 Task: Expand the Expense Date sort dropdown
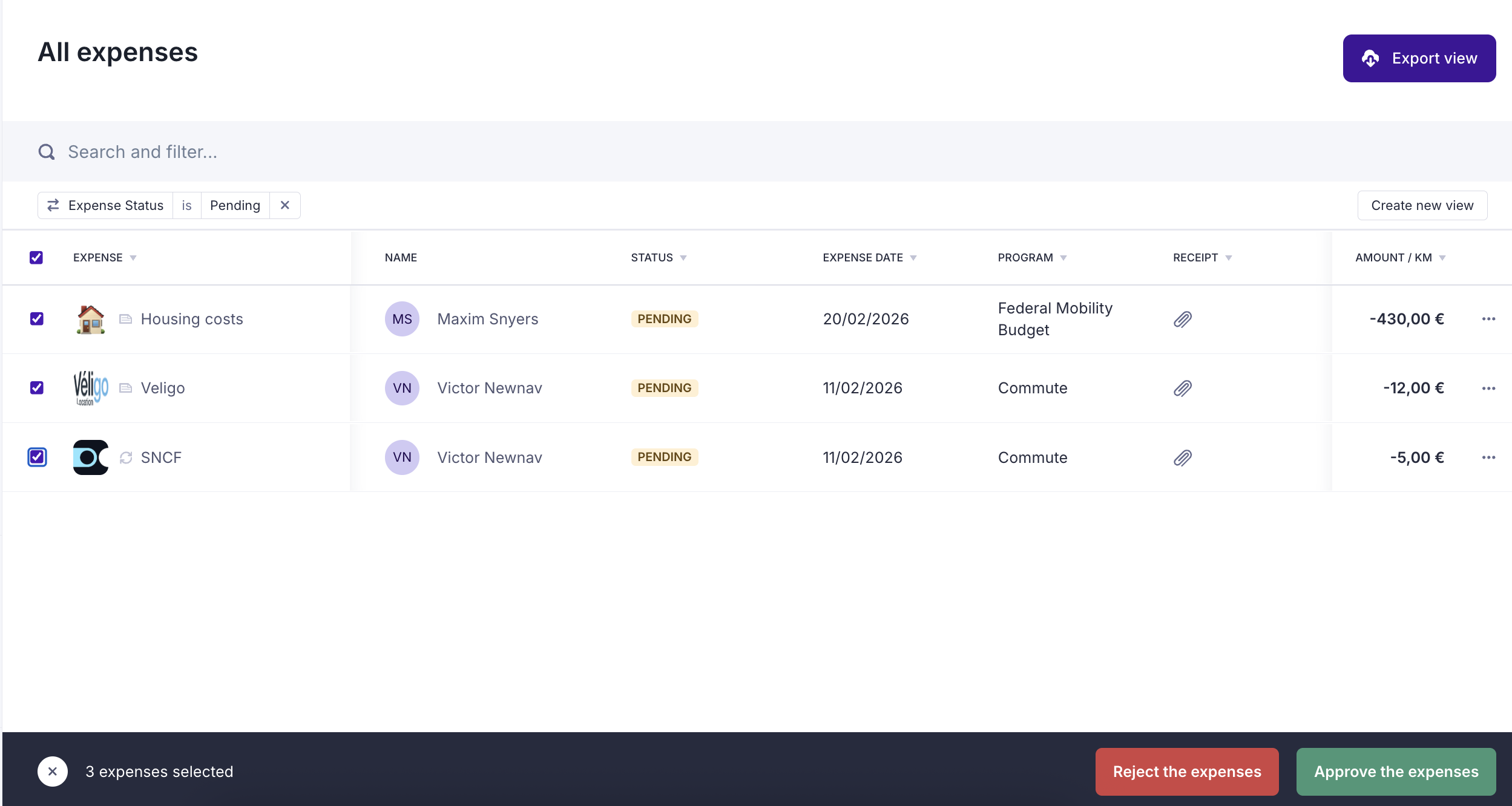click(x=913, y=258)
